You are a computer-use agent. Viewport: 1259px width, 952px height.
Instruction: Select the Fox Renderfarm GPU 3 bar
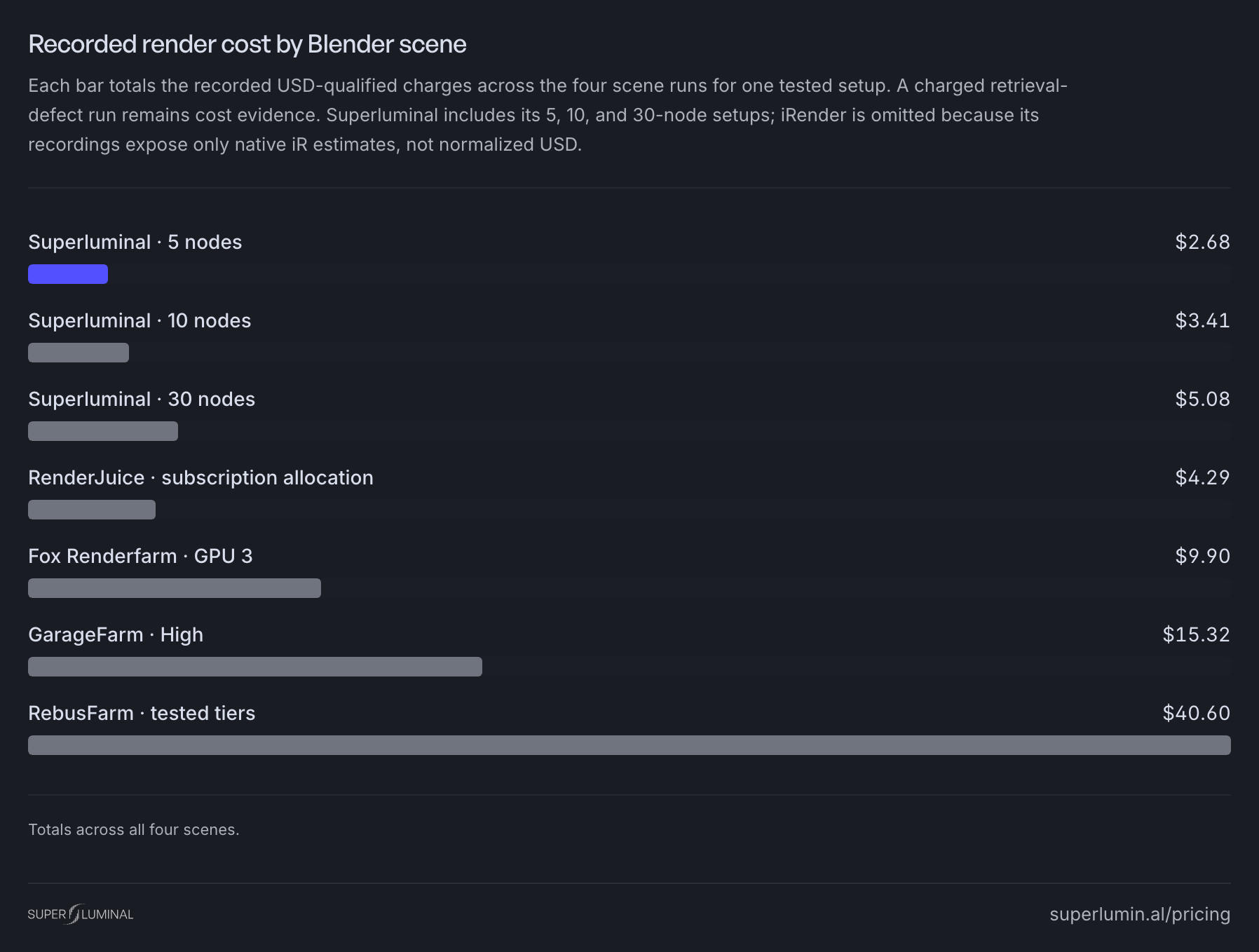tap(175, 588)
